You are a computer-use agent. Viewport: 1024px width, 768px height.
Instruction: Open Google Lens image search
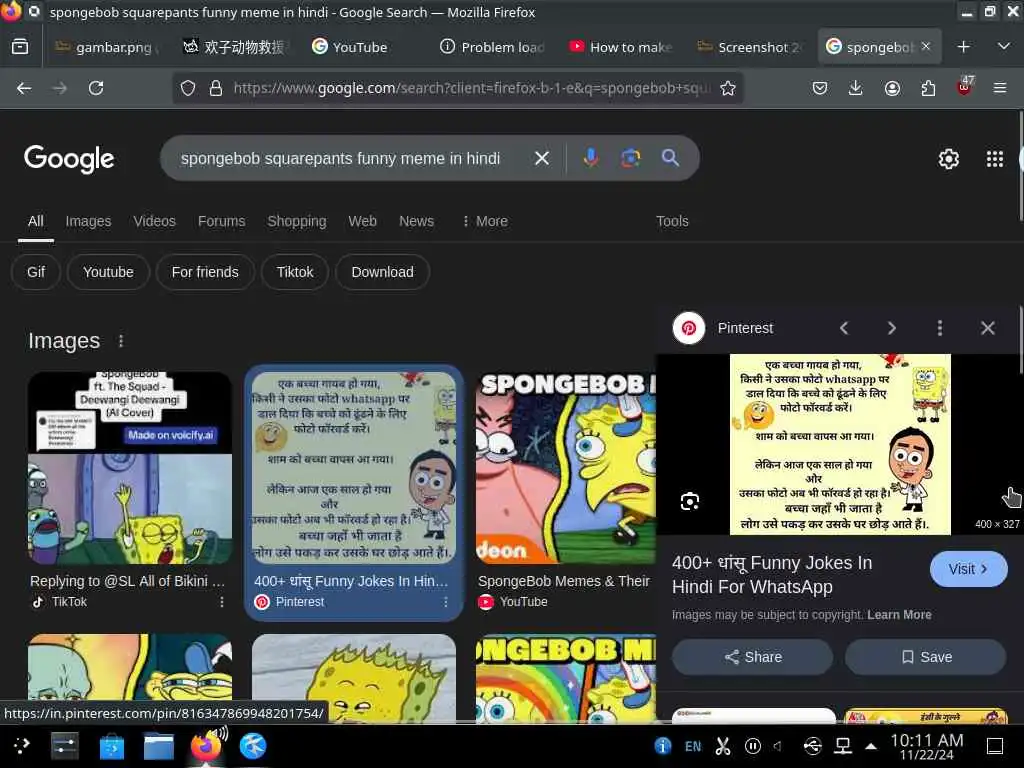point(630,158)
